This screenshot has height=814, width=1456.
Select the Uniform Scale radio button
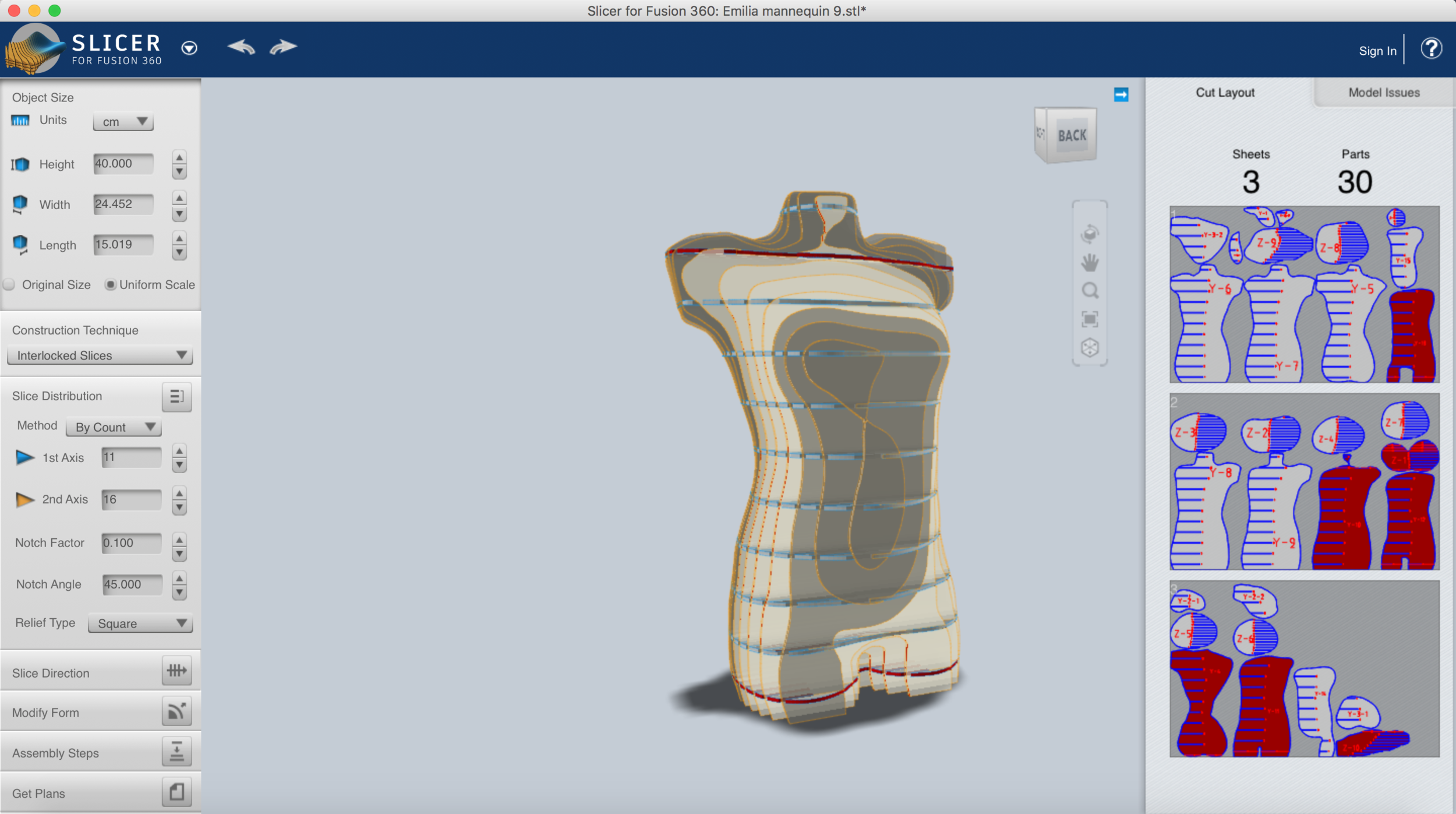click(110, 284)
